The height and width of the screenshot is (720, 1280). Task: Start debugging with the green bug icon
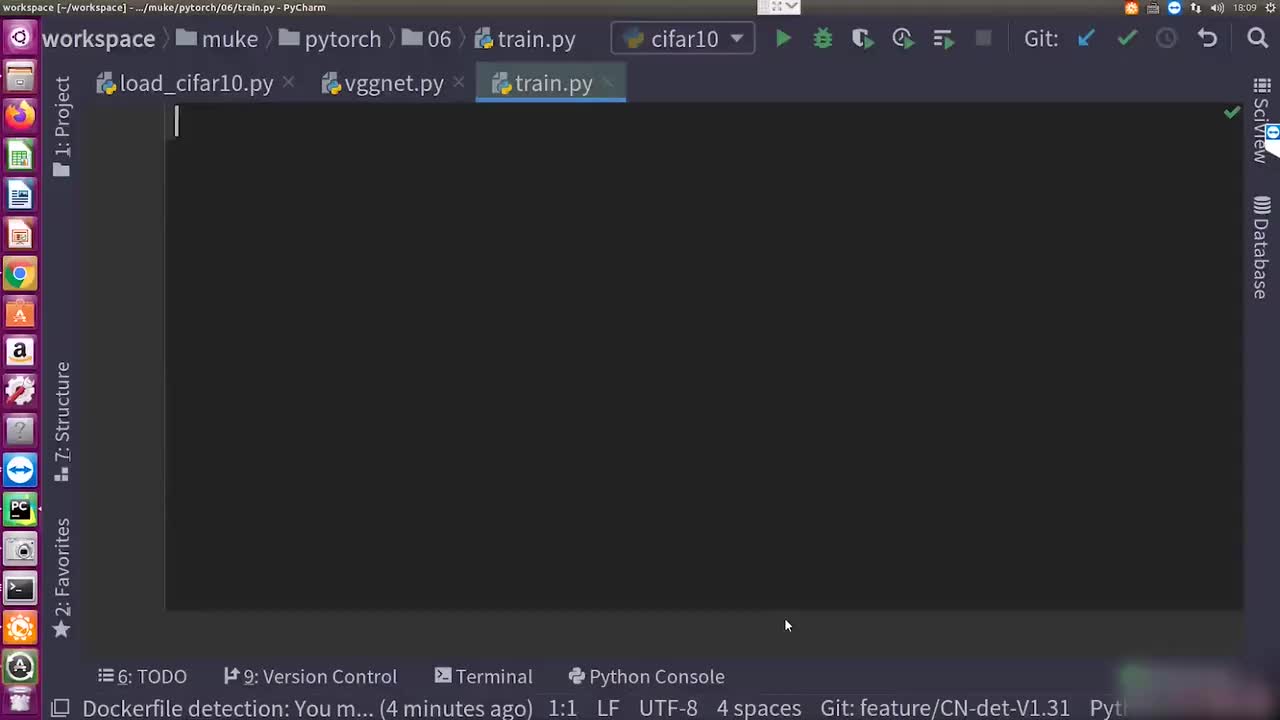pos(823,39)
